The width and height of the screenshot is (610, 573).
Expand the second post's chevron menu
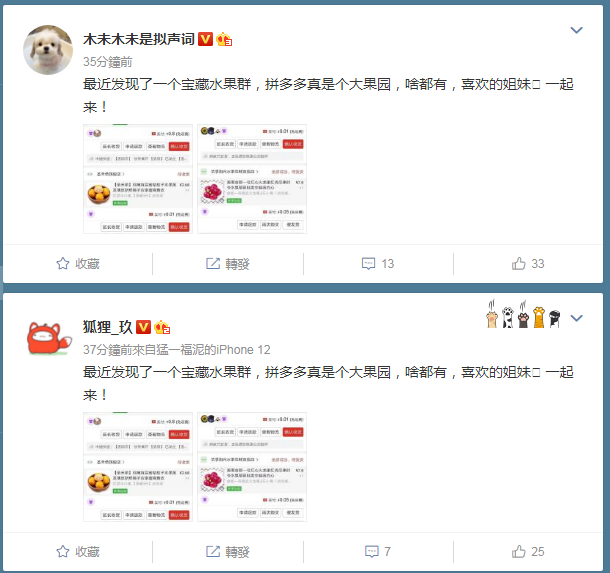(x=576, y=318)
